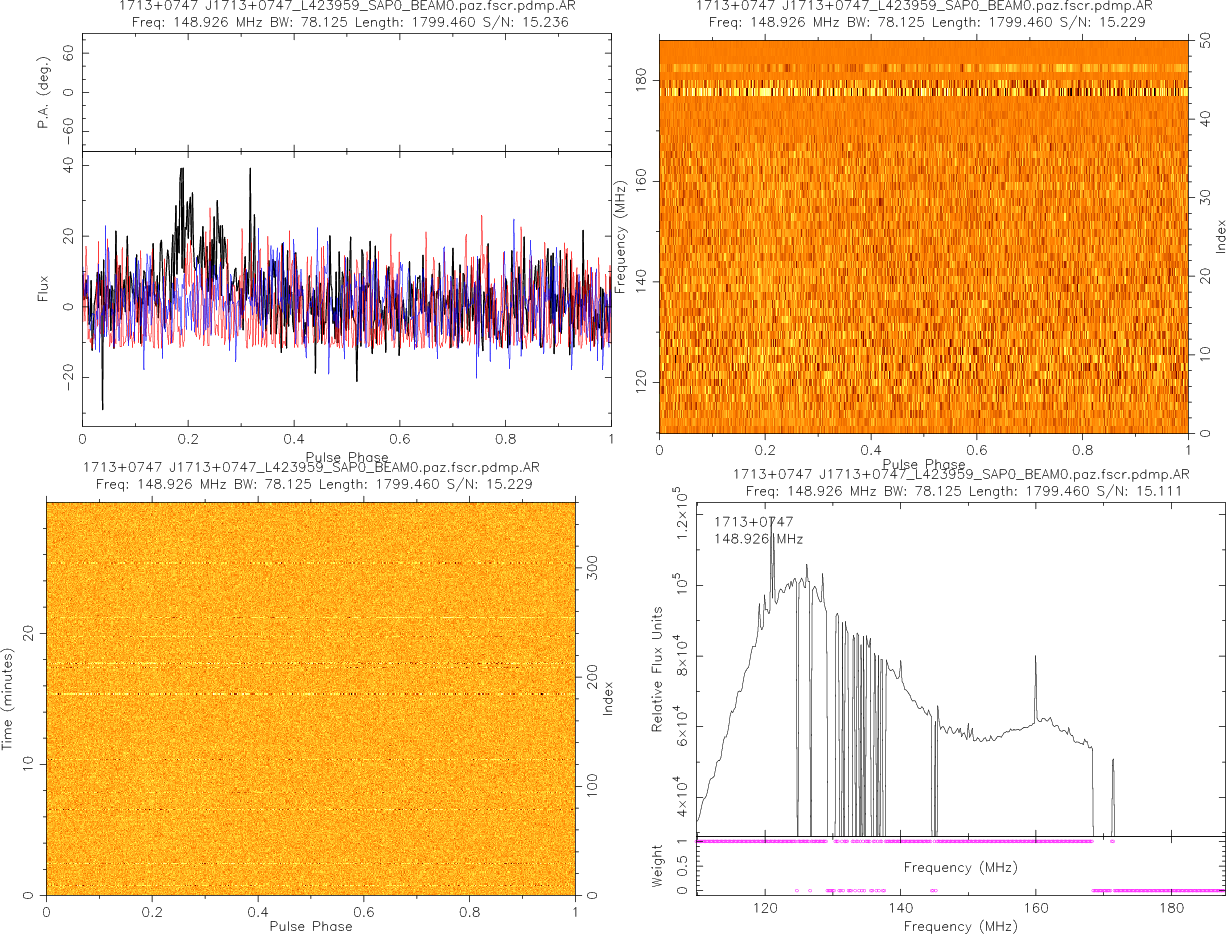
Task: Click the pulse profile peak near phase 0.2
Action: point(182,172)
